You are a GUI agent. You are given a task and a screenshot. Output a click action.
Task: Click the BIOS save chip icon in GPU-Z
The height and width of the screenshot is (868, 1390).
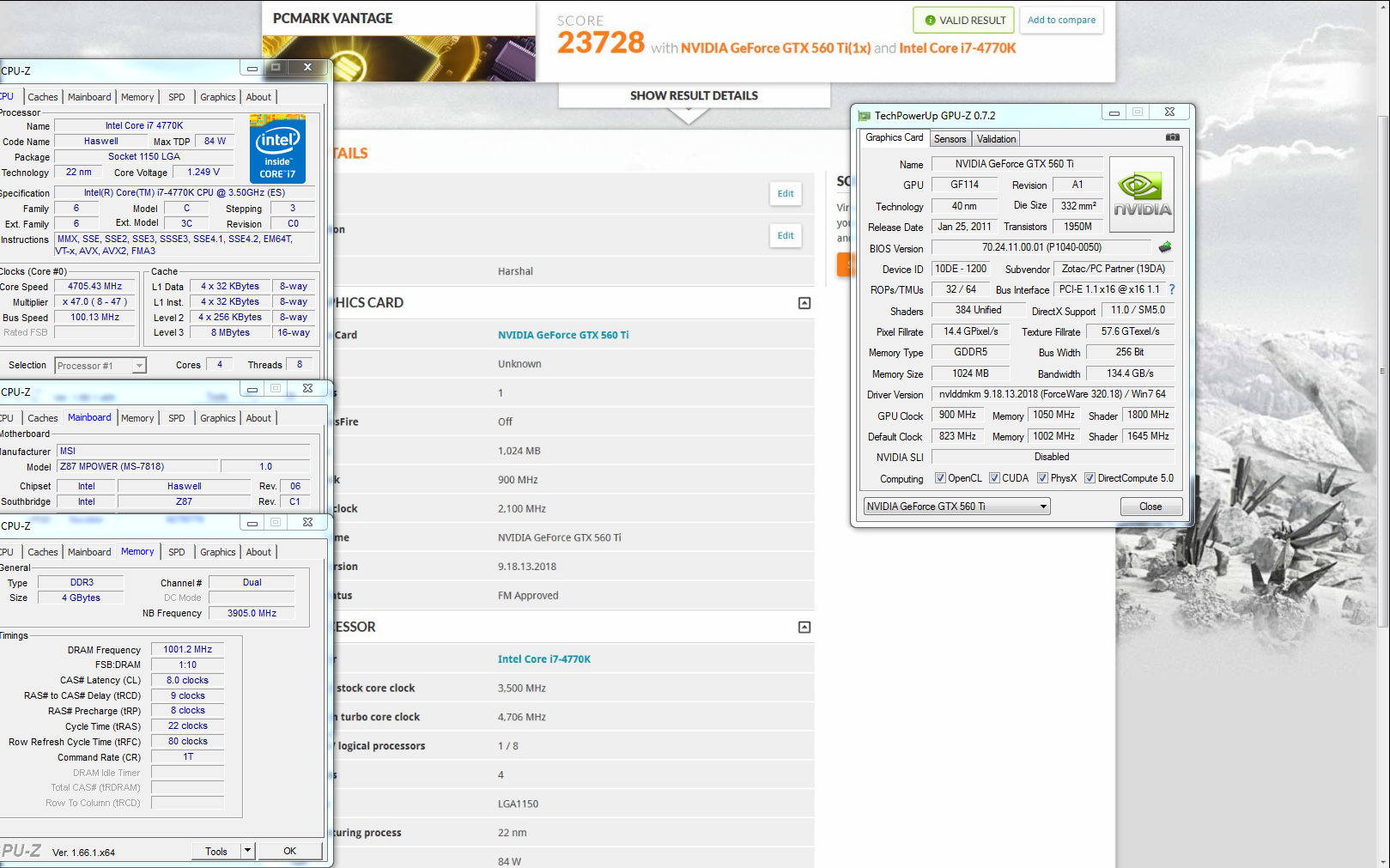coord(1165,247)
